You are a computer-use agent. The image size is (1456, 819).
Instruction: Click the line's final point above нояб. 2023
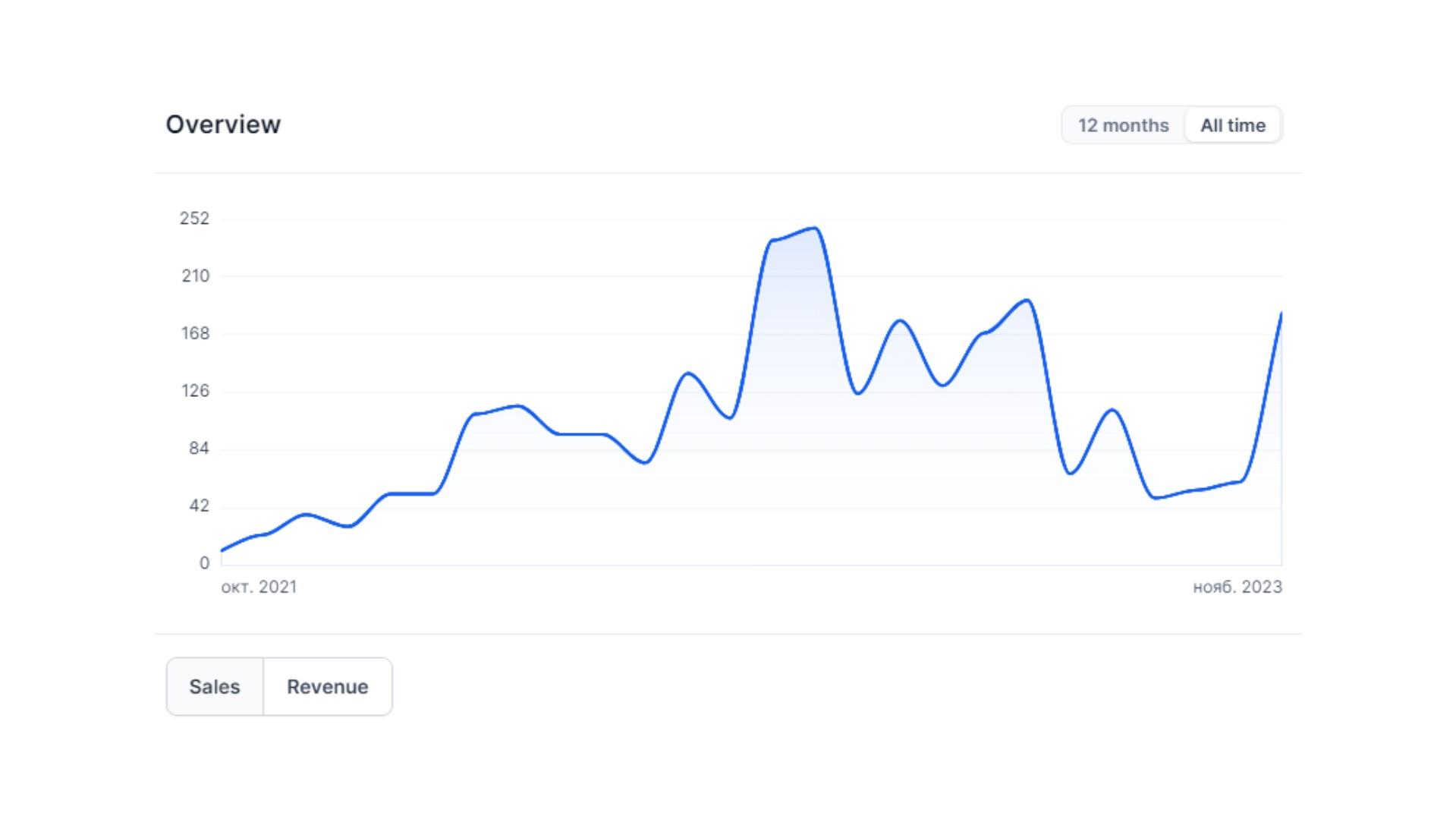[x=1281, y=313]
